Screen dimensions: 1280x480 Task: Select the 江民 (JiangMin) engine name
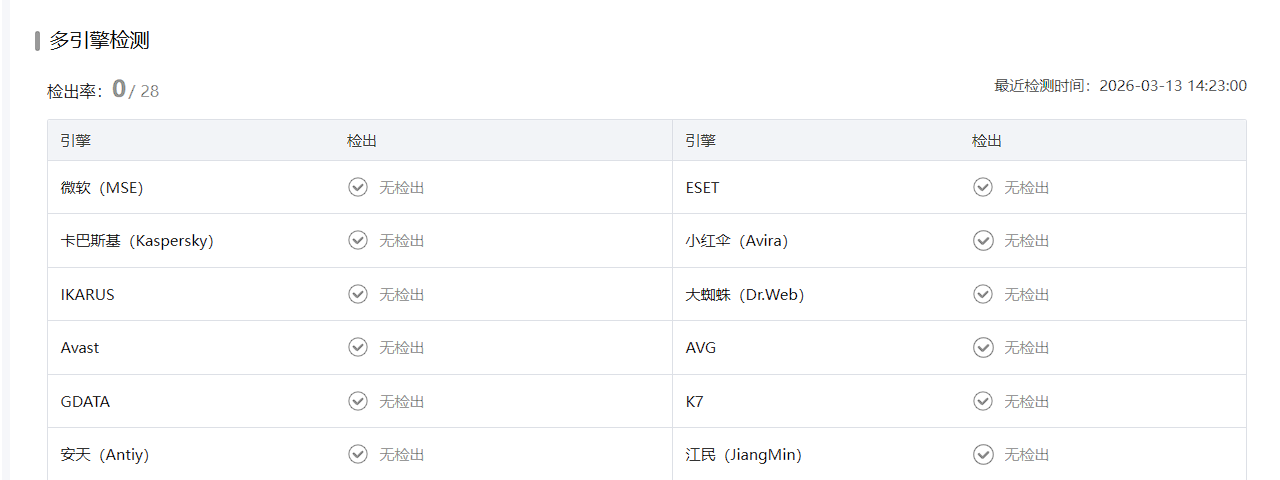tap(743, 455)
